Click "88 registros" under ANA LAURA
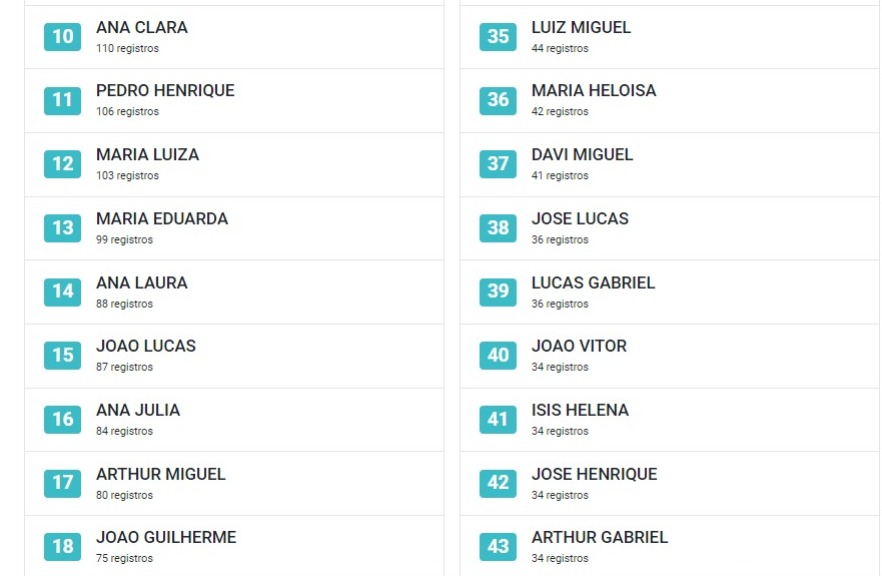 tap(125, 304)
